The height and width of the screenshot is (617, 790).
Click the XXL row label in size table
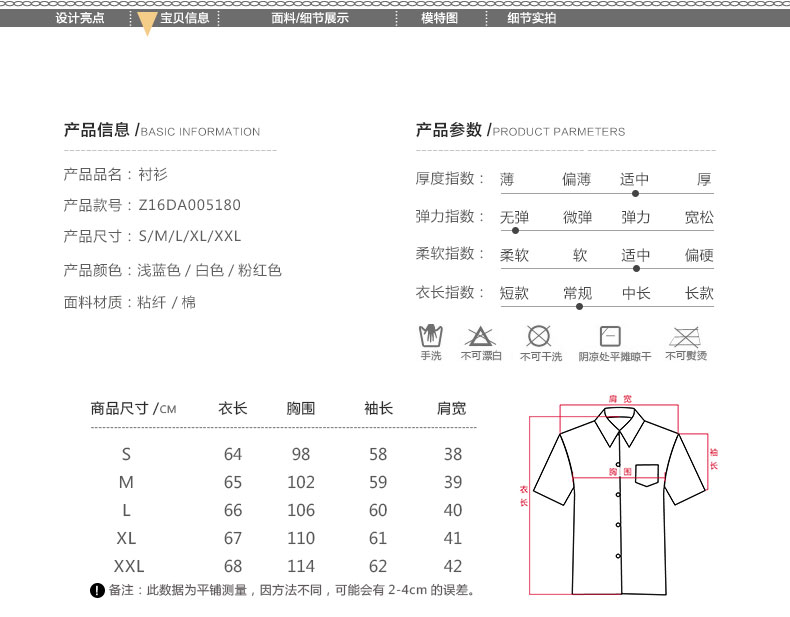(x=126, y=565)
